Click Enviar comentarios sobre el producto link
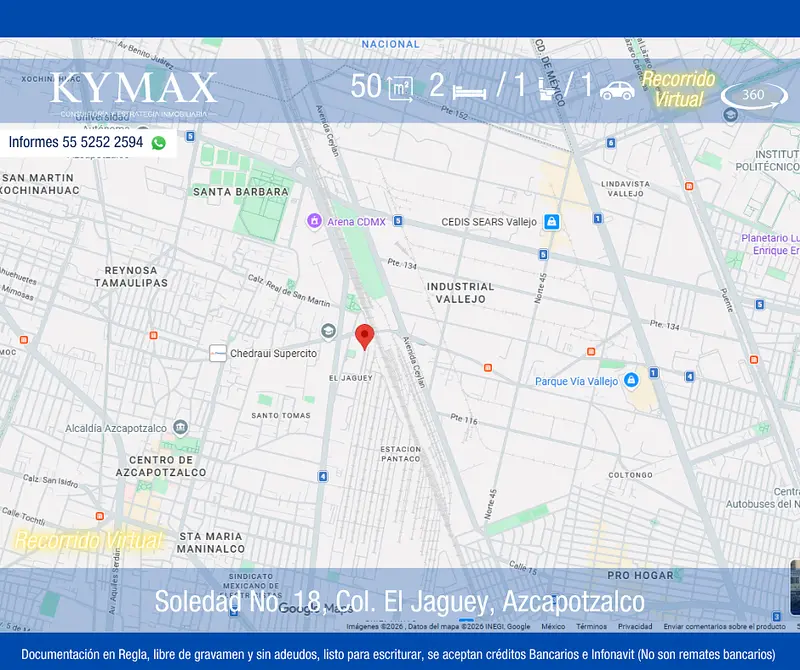 coord(724,626)
